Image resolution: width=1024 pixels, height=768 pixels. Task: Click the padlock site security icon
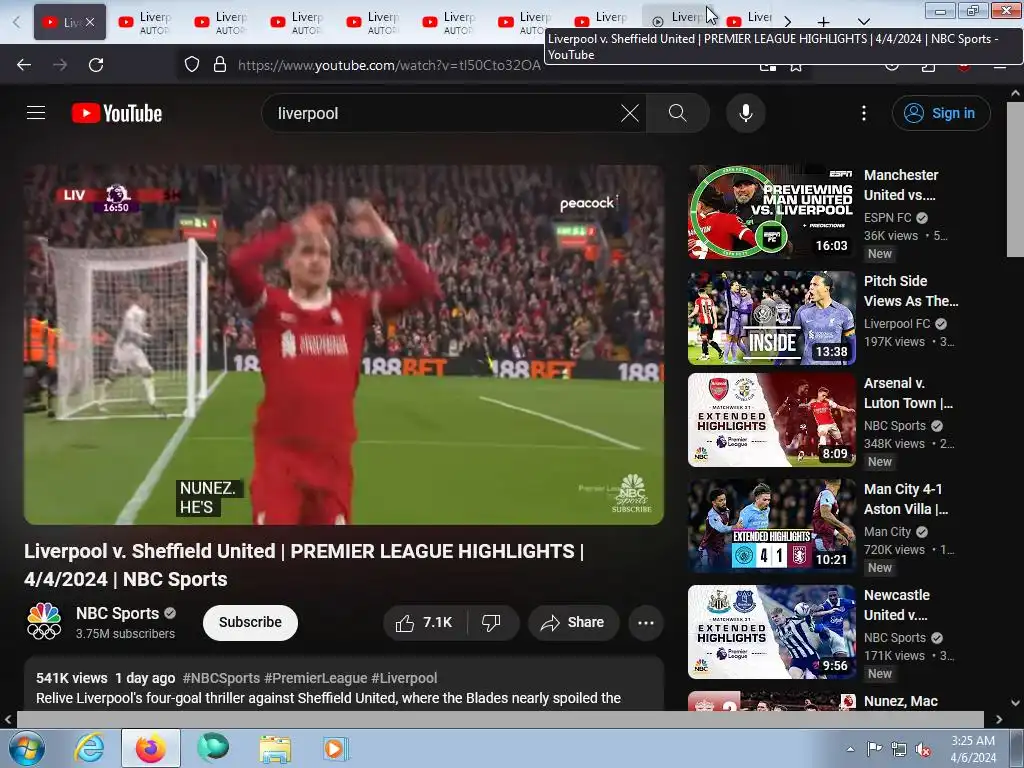point(220,64)
